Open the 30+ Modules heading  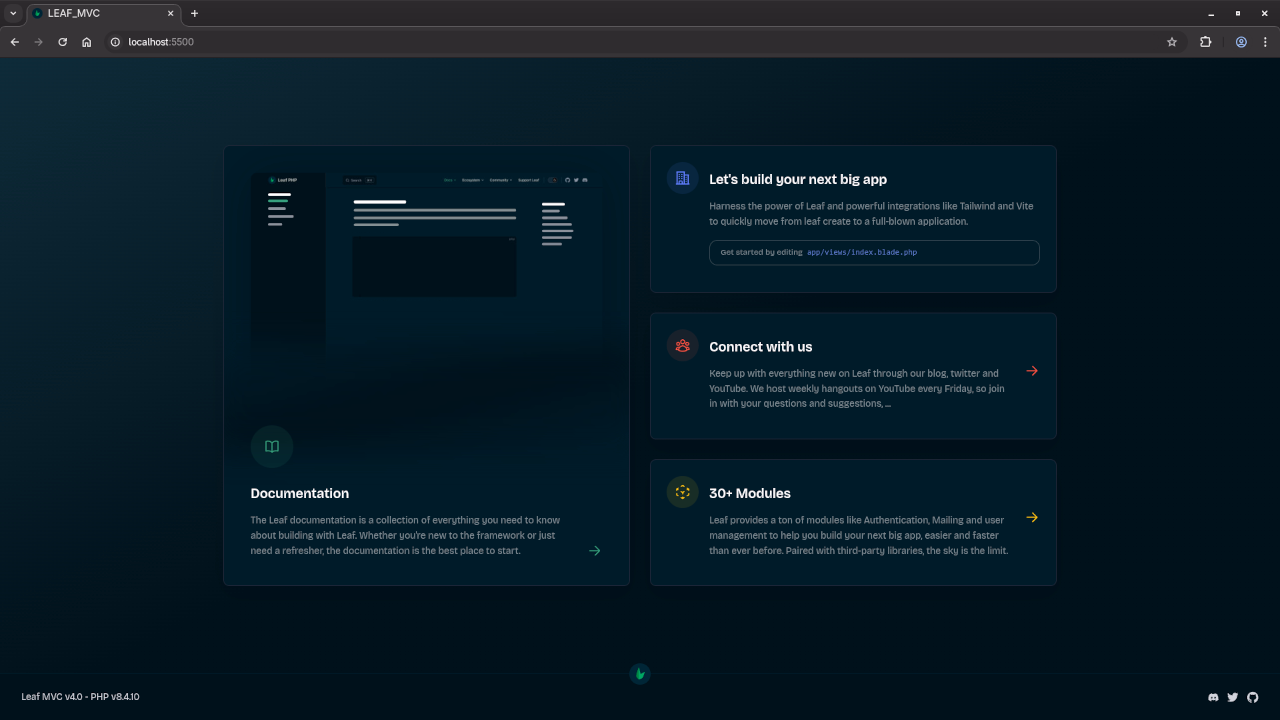(x=750, y=493)
